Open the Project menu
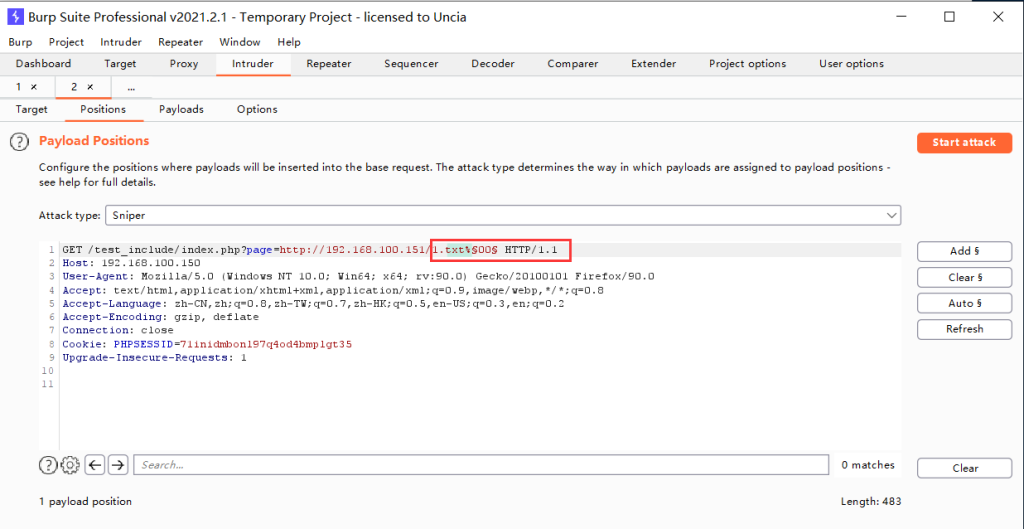The height and width of the screenshot is (529, 1024). (66, 42)
